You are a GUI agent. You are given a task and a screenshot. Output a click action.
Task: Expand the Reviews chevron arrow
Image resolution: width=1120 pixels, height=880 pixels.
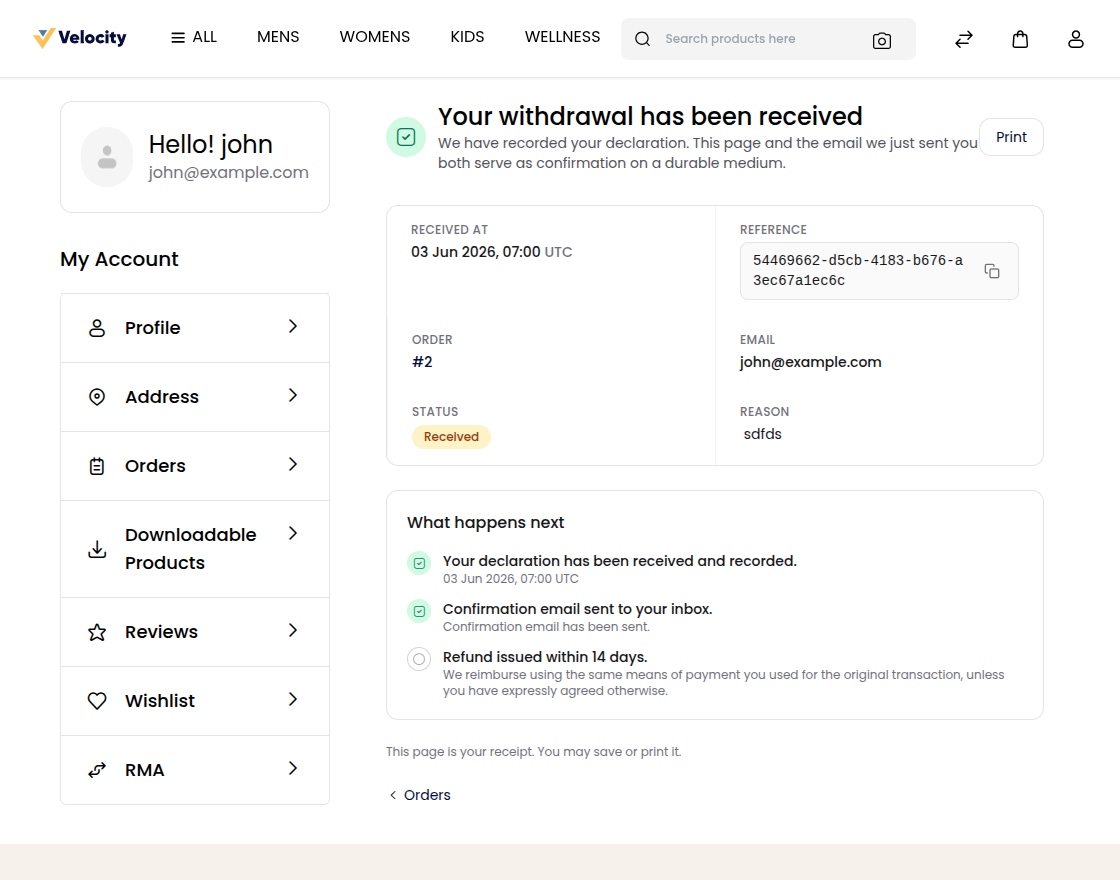[292, 630]
